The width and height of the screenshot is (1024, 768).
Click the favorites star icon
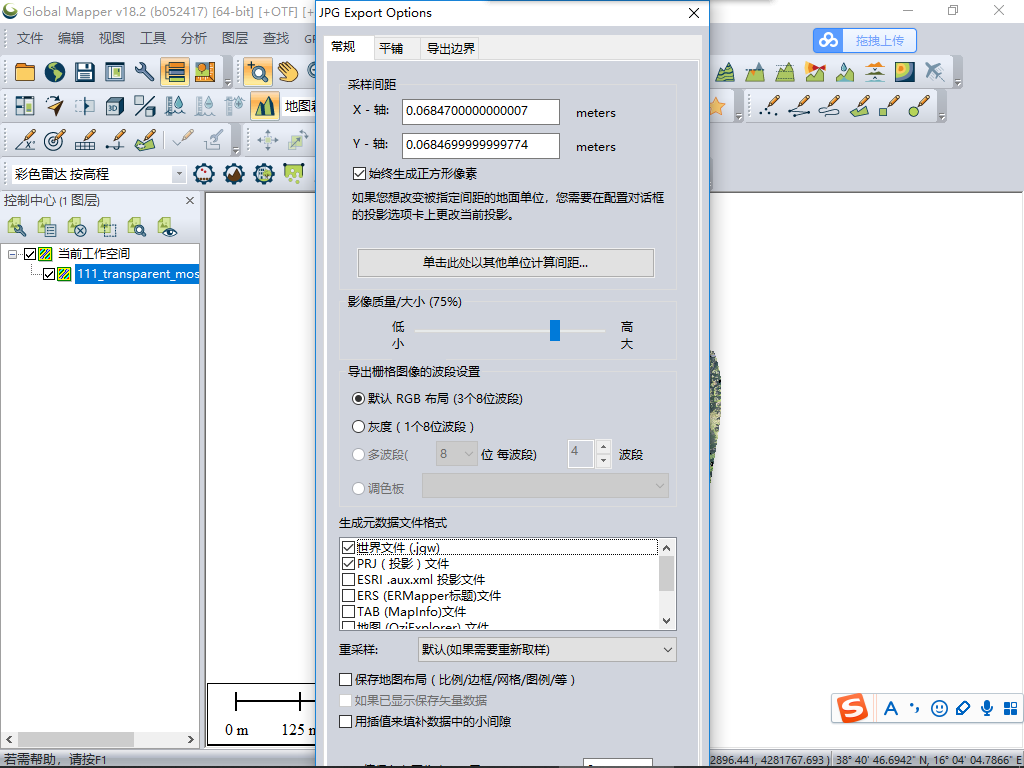click(x=718, y=106)
